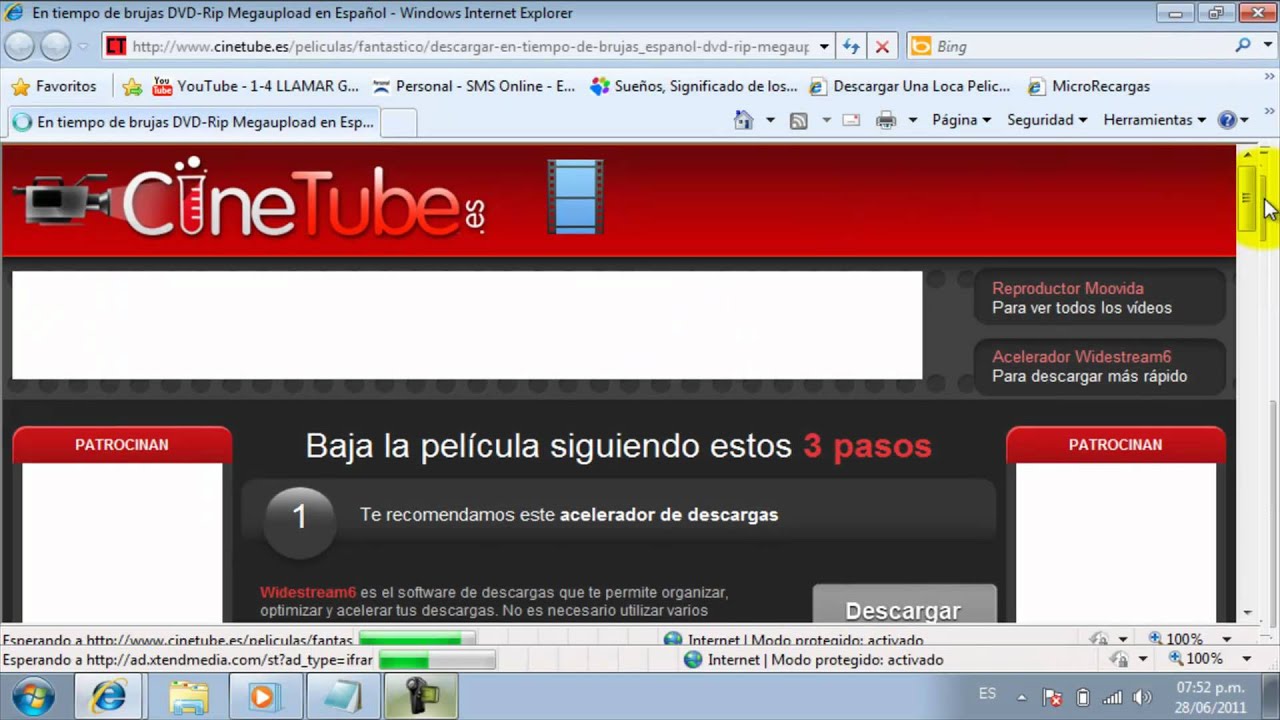Click the Print printer icon

886,120
